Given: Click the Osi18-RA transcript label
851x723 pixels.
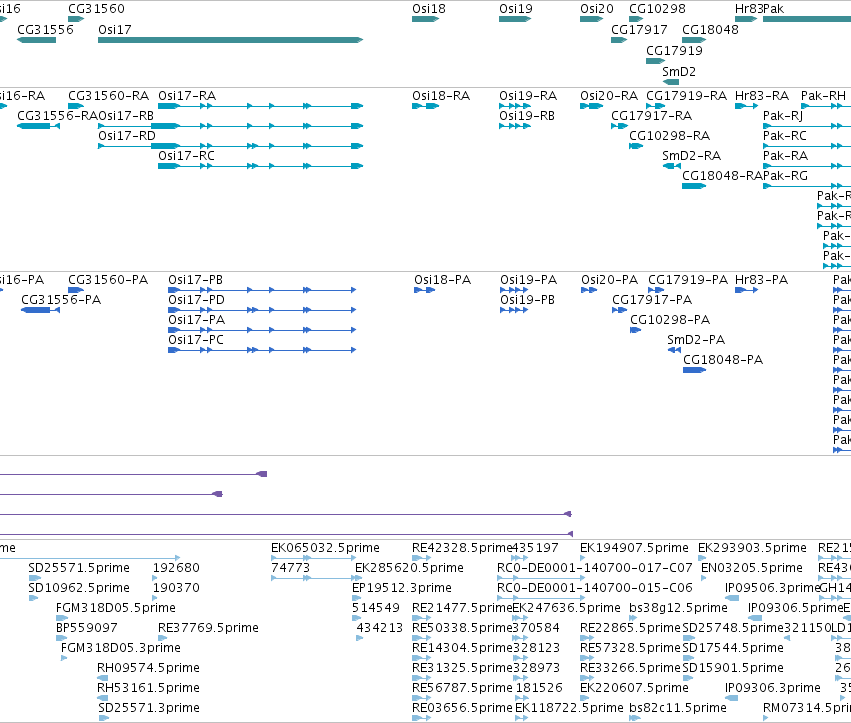Looking at the screenshot, I should 441,96.
